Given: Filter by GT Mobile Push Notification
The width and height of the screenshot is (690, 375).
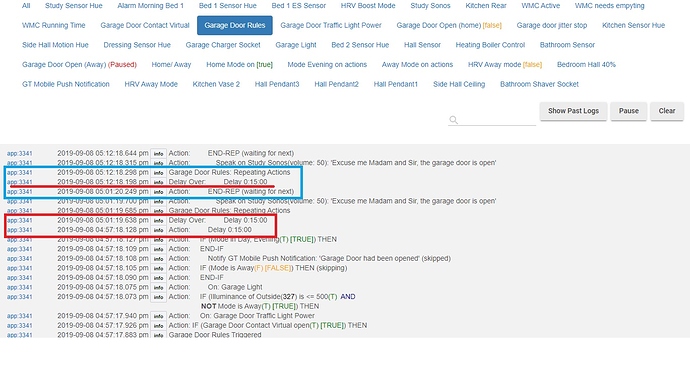Looking at the screenshot, I should 66,84.
